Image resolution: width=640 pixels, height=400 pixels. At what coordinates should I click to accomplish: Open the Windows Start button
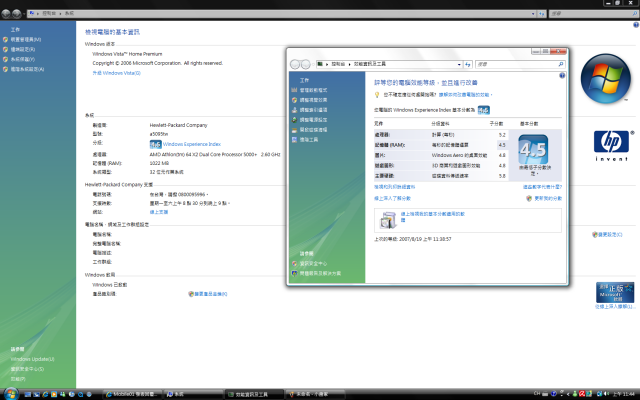(x=11, y=394)
